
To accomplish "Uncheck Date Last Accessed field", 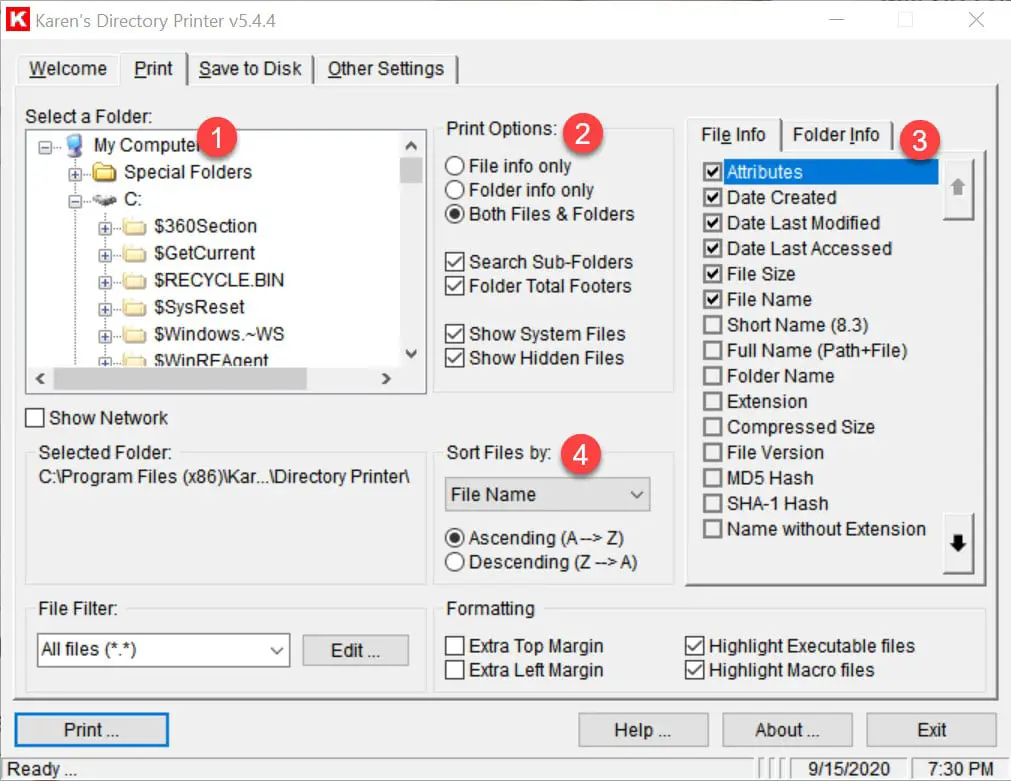I will coord(712,248).
